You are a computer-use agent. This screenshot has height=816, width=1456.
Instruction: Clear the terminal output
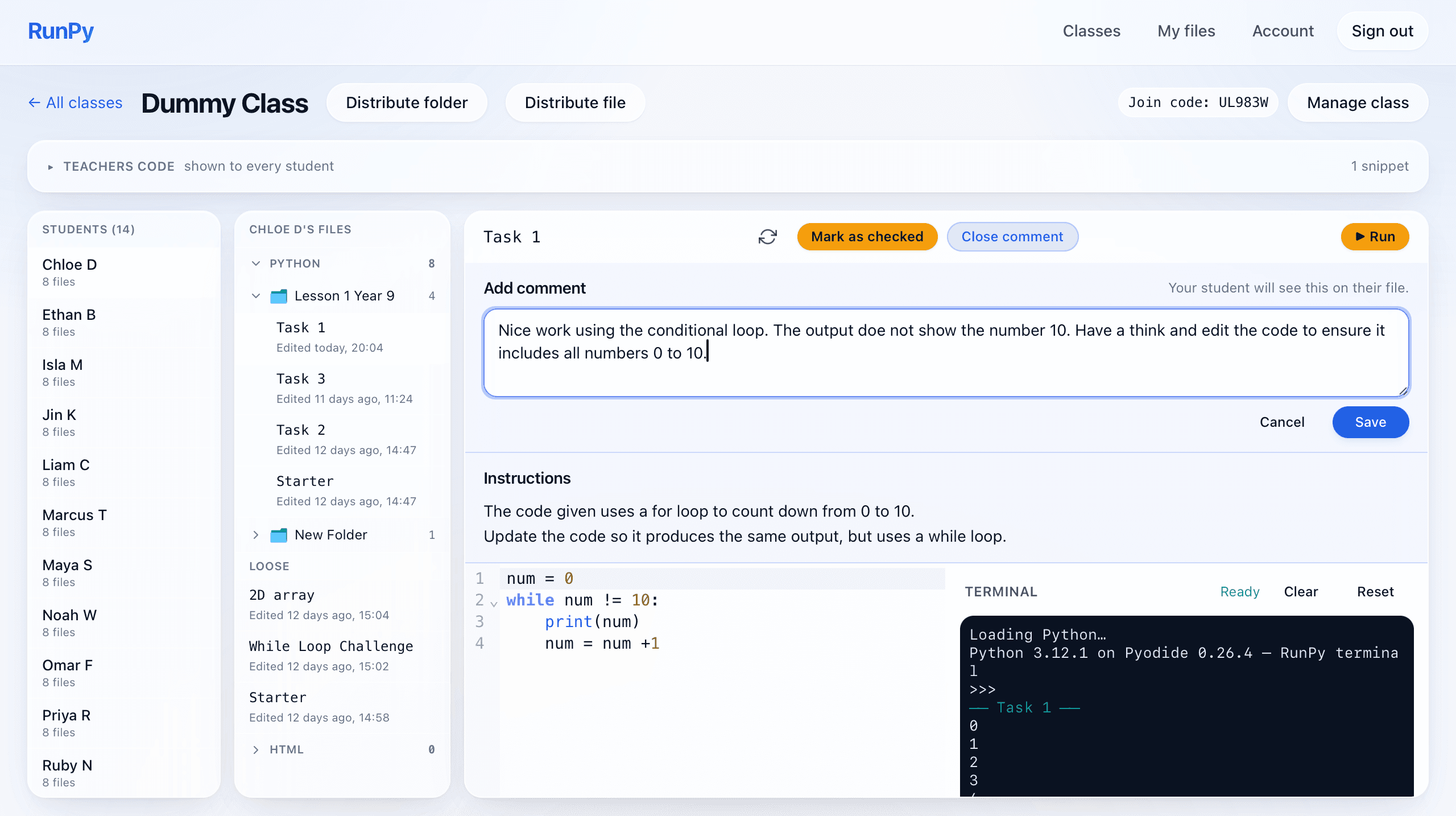point(1301,592)
